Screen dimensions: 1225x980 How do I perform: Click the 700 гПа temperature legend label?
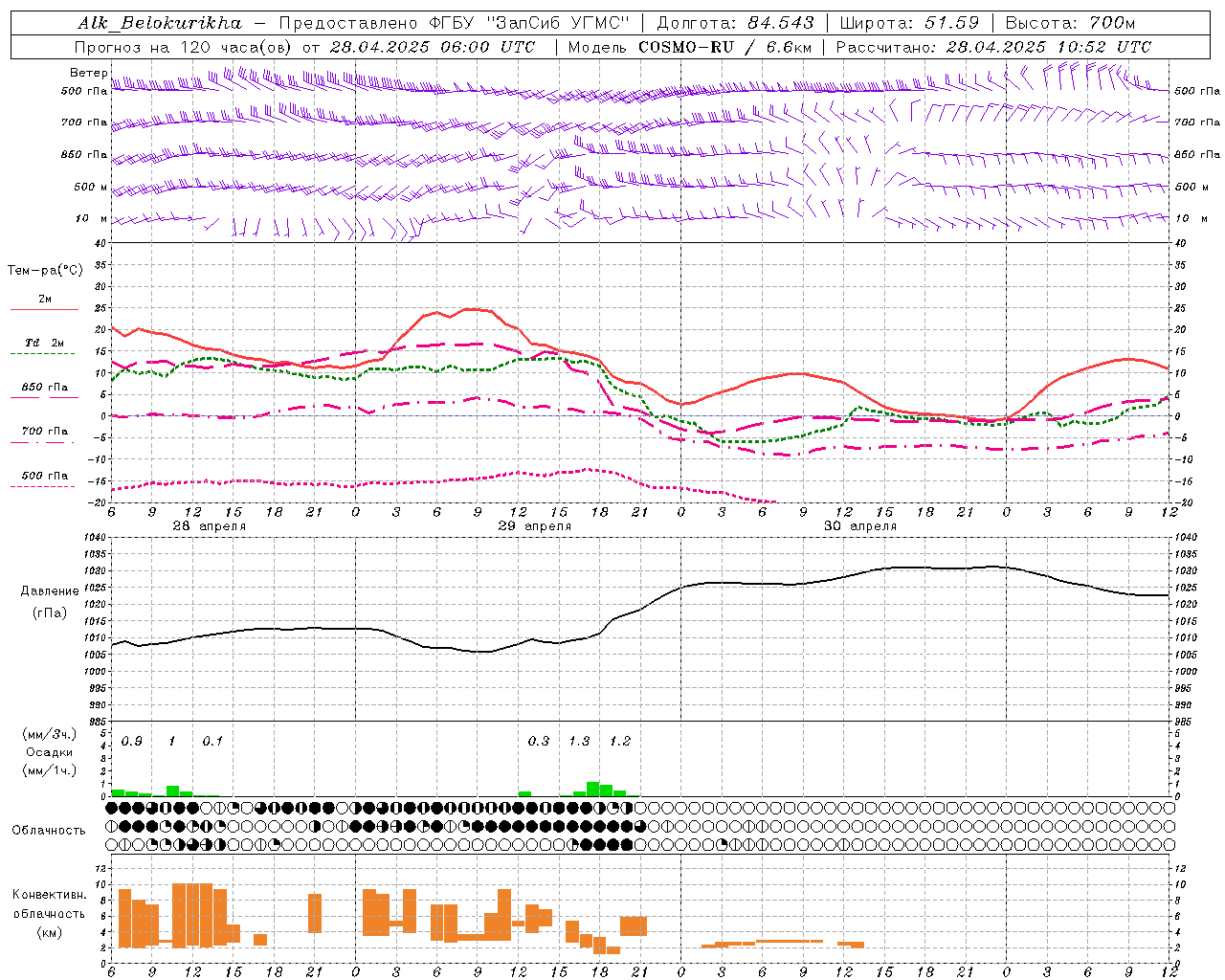click(x=45, y=432)
